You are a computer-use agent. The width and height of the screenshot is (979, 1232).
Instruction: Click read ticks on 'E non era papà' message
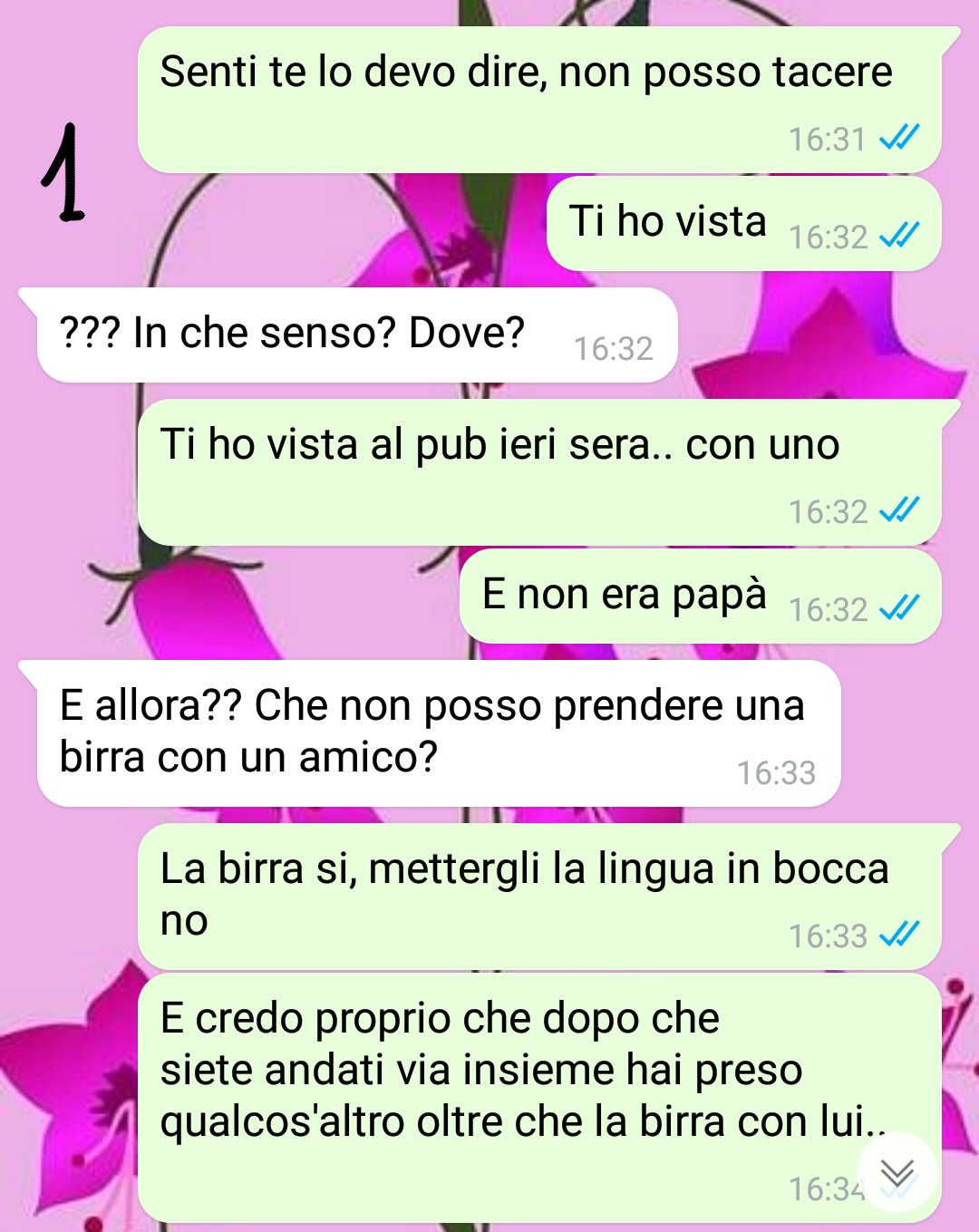[x=899, y=608]
